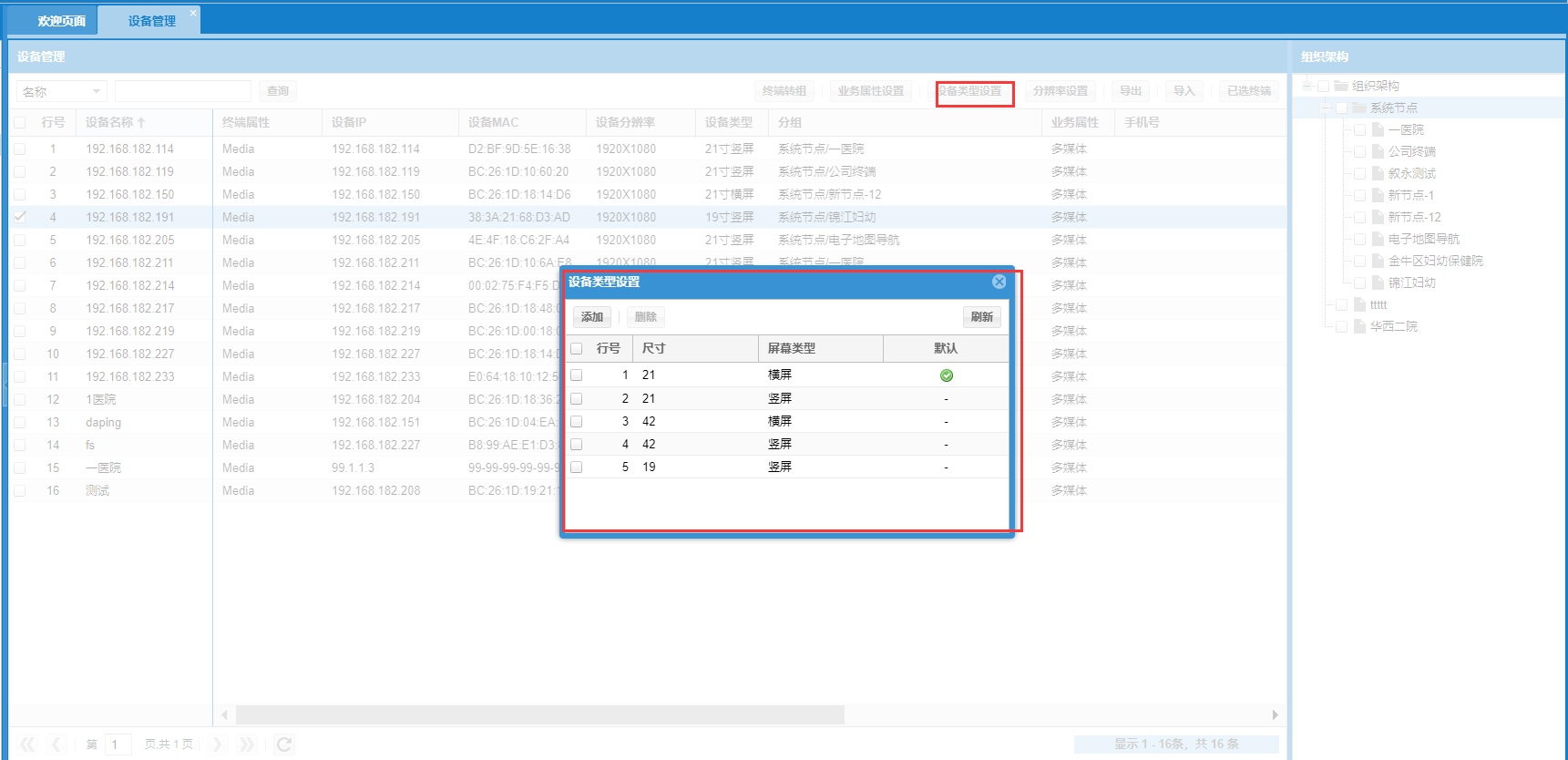Viewport: 1568px width, 760px height.
Task: Open the 名称 search field dropdown
Action: coord(97,91)
